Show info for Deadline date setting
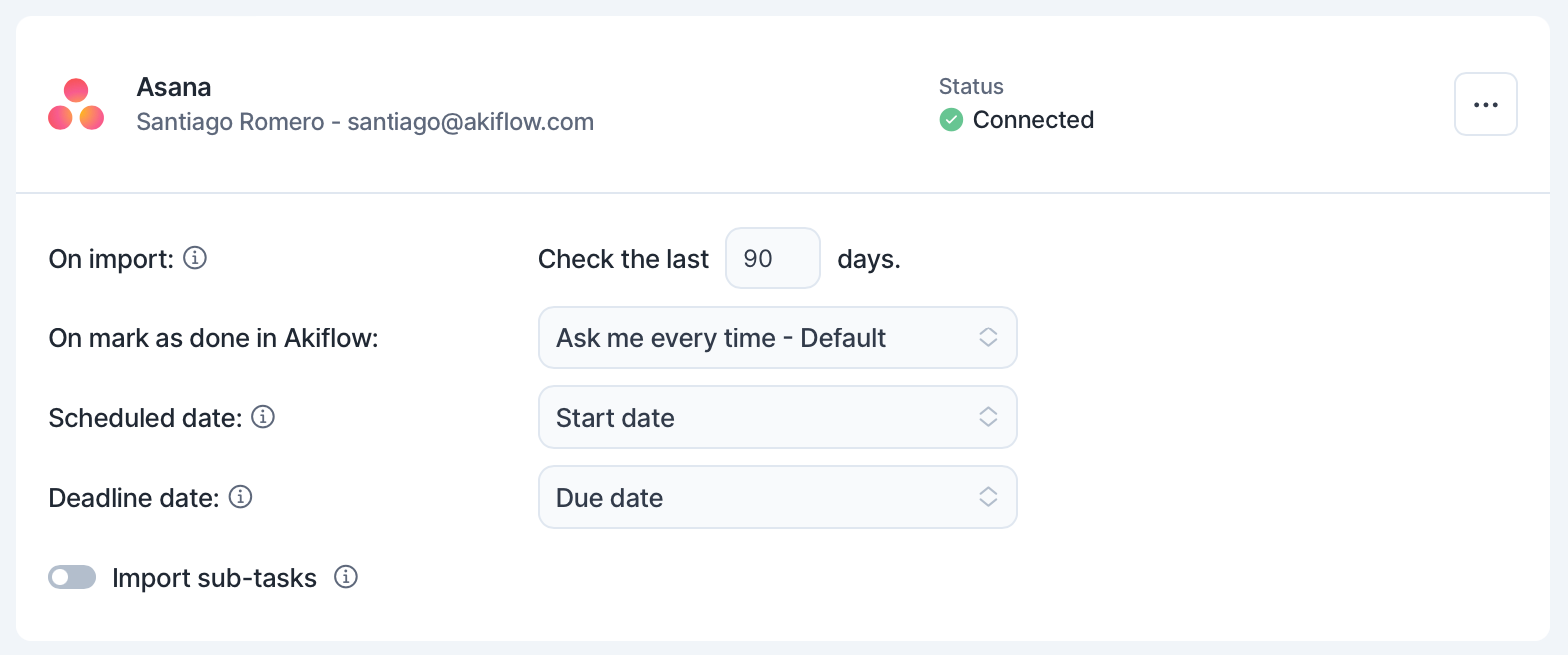This screenshot has width=1568, height=655. coord(240,497)
